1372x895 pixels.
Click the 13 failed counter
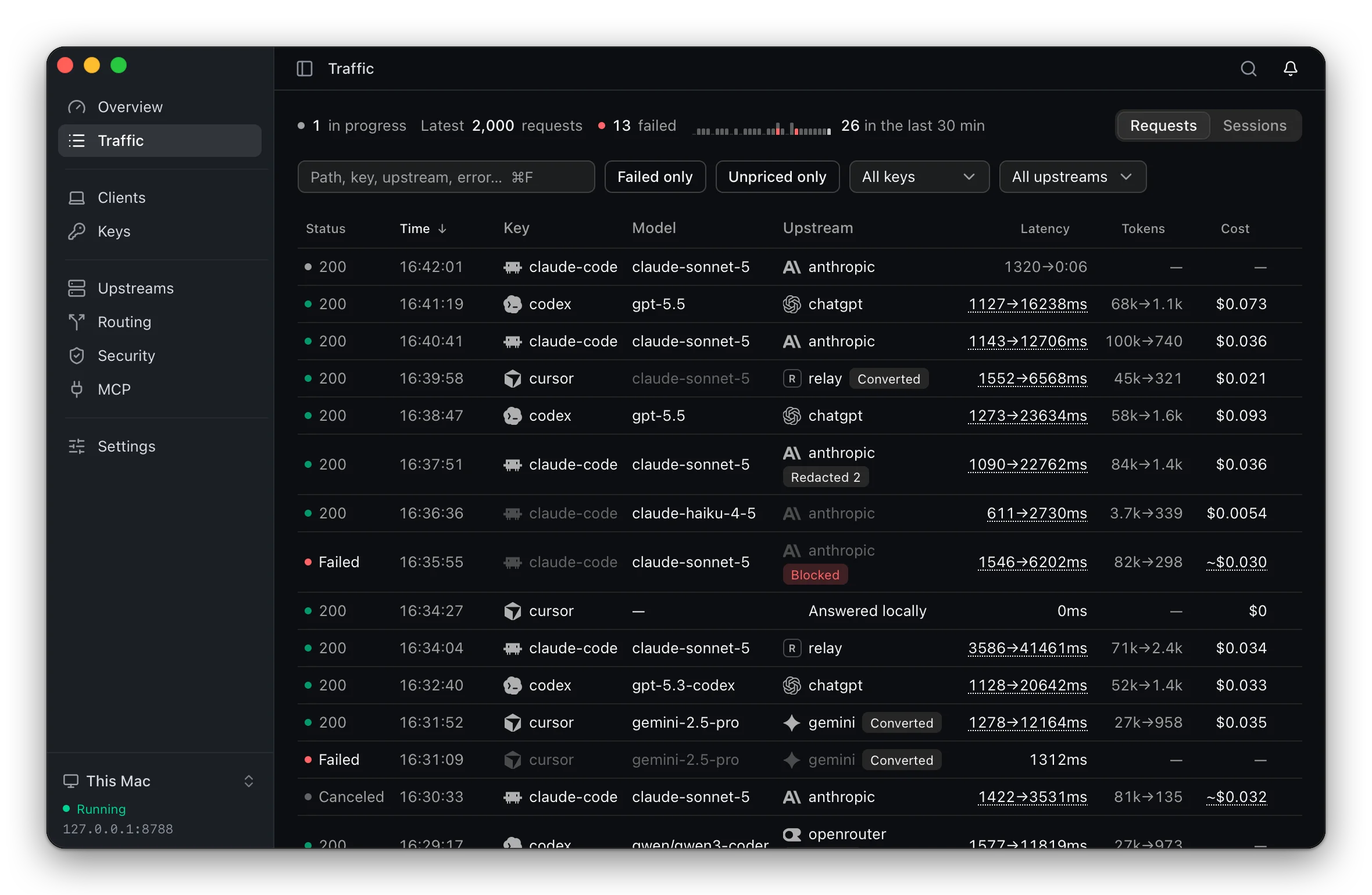637,126
